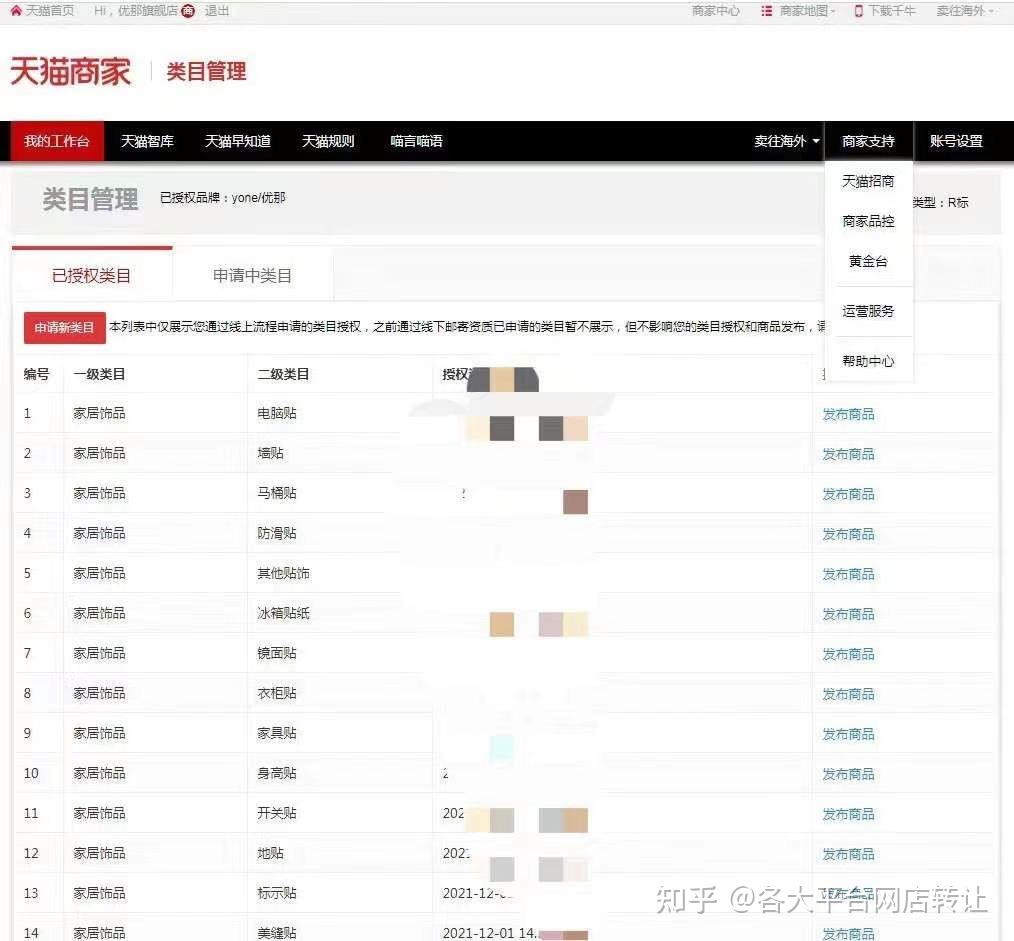The image size is (1014, 941).
Task: Open the 商家地图 list icon
Action: pyautogui.click(x=766, y=10)
